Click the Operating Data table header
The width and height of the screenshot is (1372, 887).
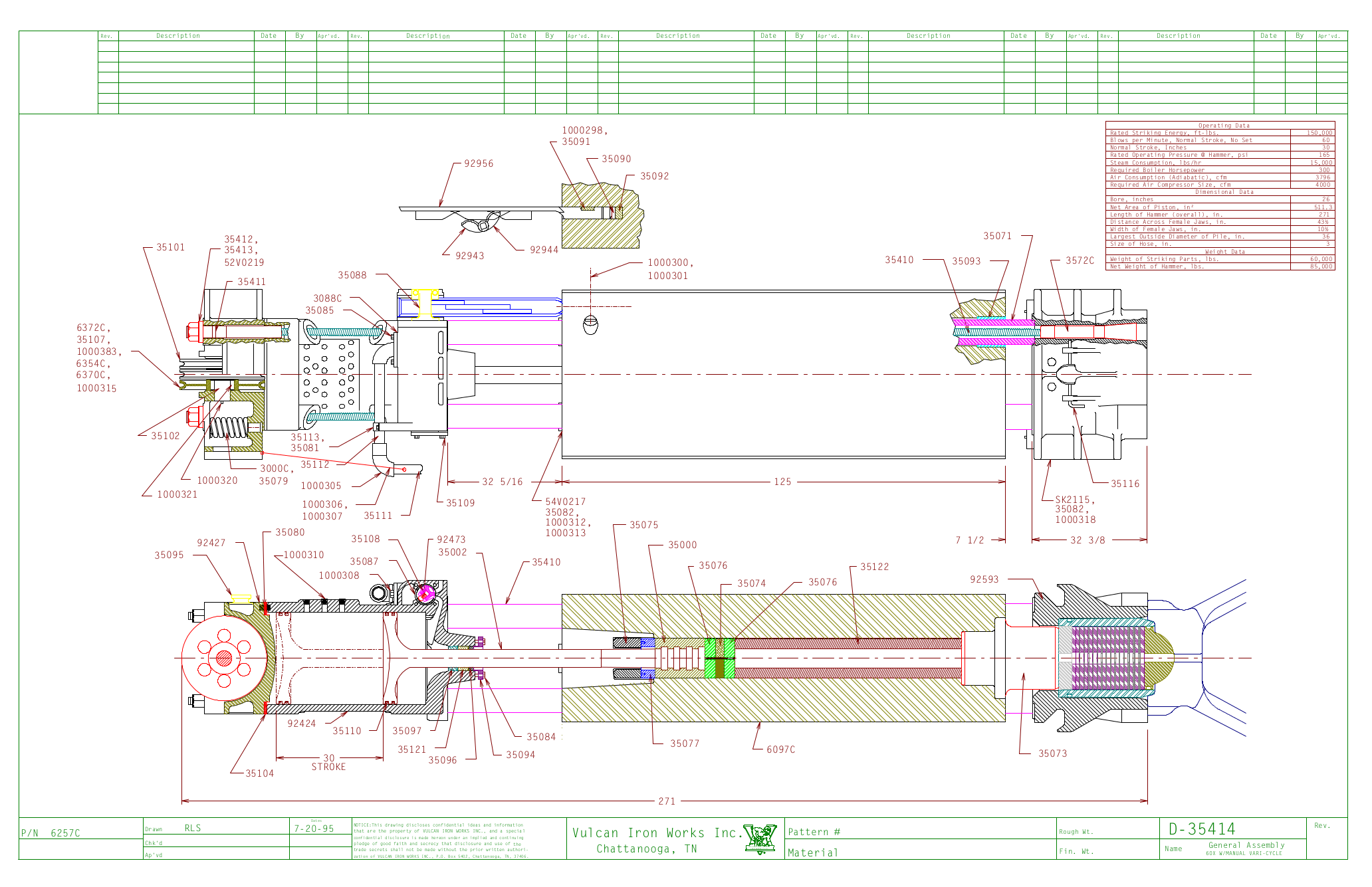[1223, 125]
